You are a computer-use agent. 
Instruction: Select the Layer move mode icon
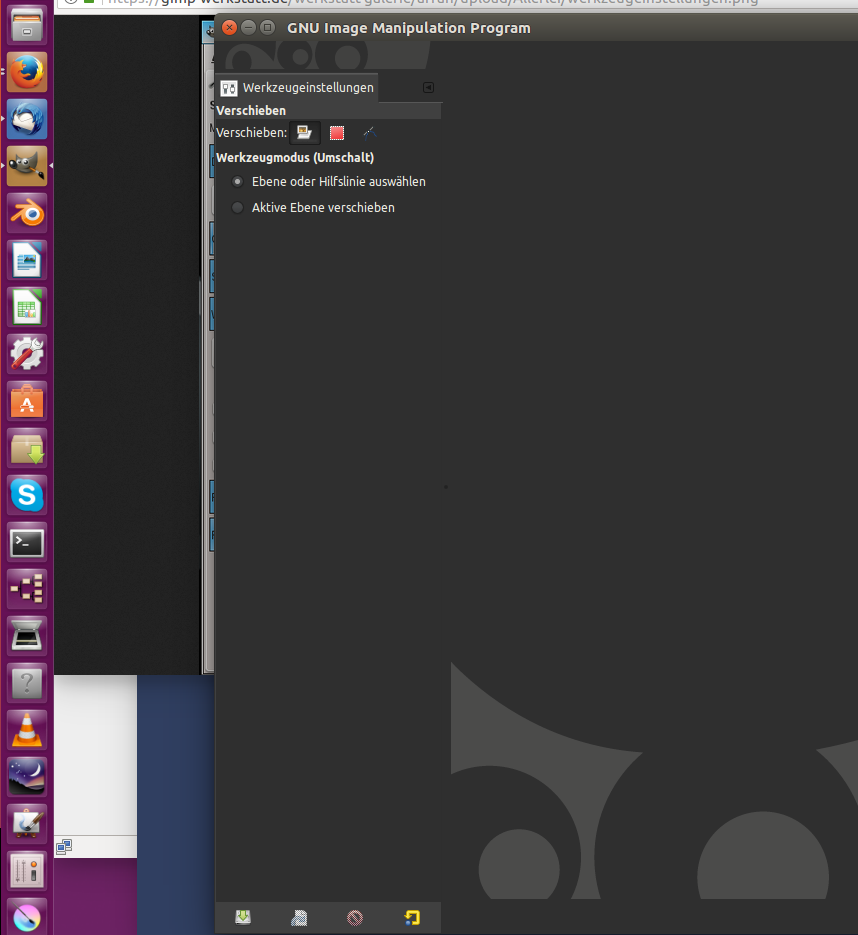coord(304,132)
